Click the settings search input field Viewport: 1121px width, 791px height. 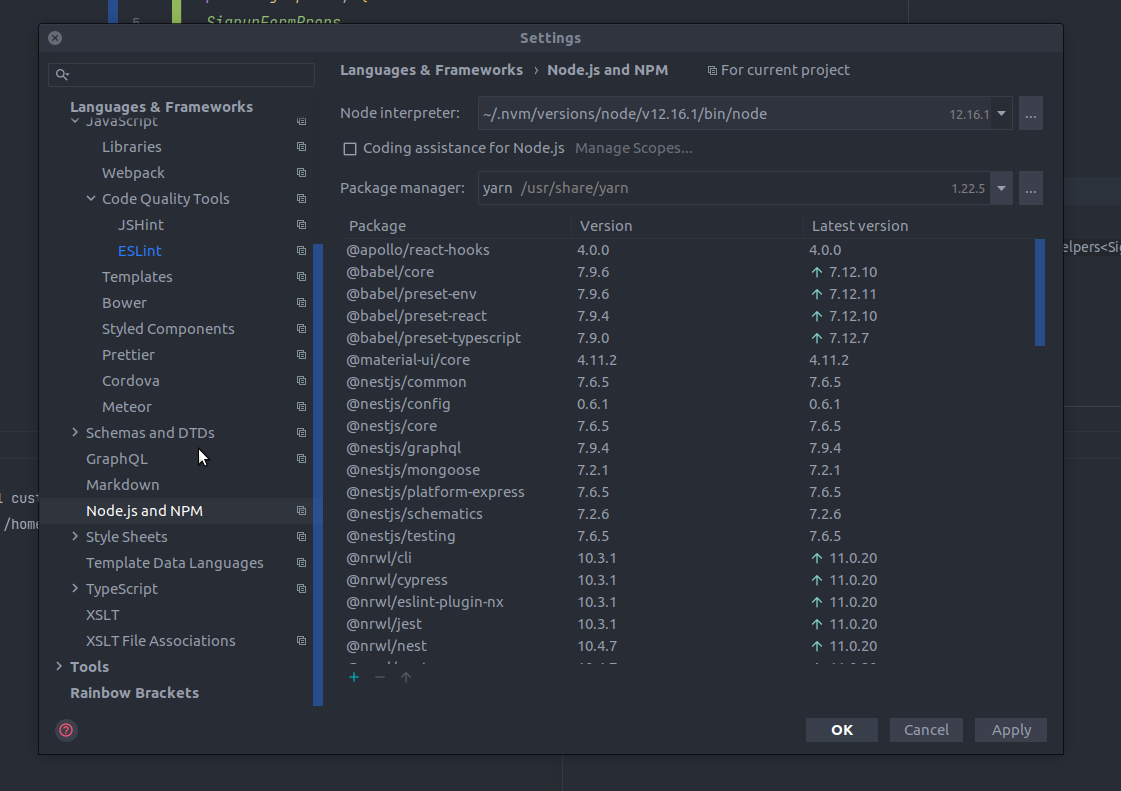click(x=182, y=74)
